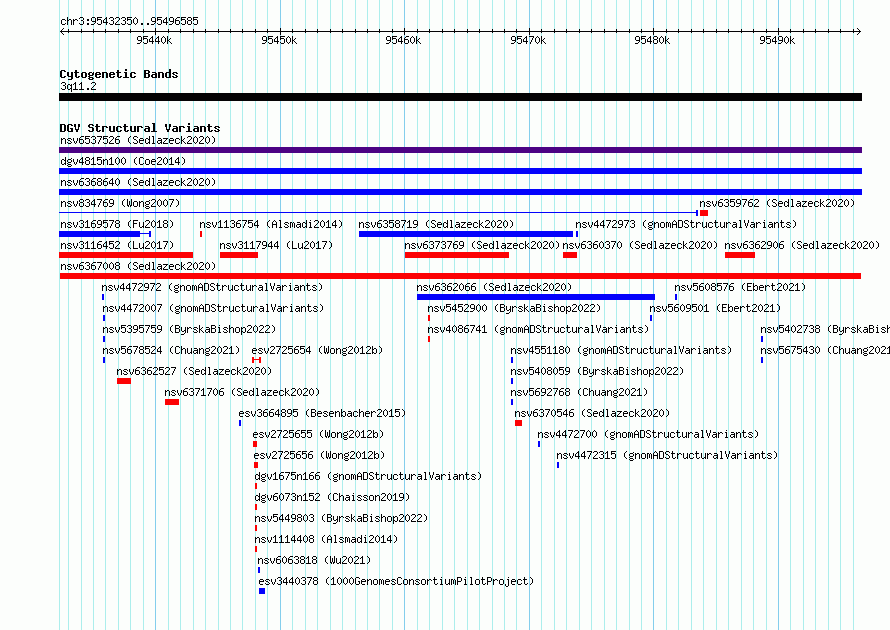This screenshot has width=890, height=630.
Task: Open nsv6362527 (Sedlazeck2020) label
Action: [x=194, y=371]
